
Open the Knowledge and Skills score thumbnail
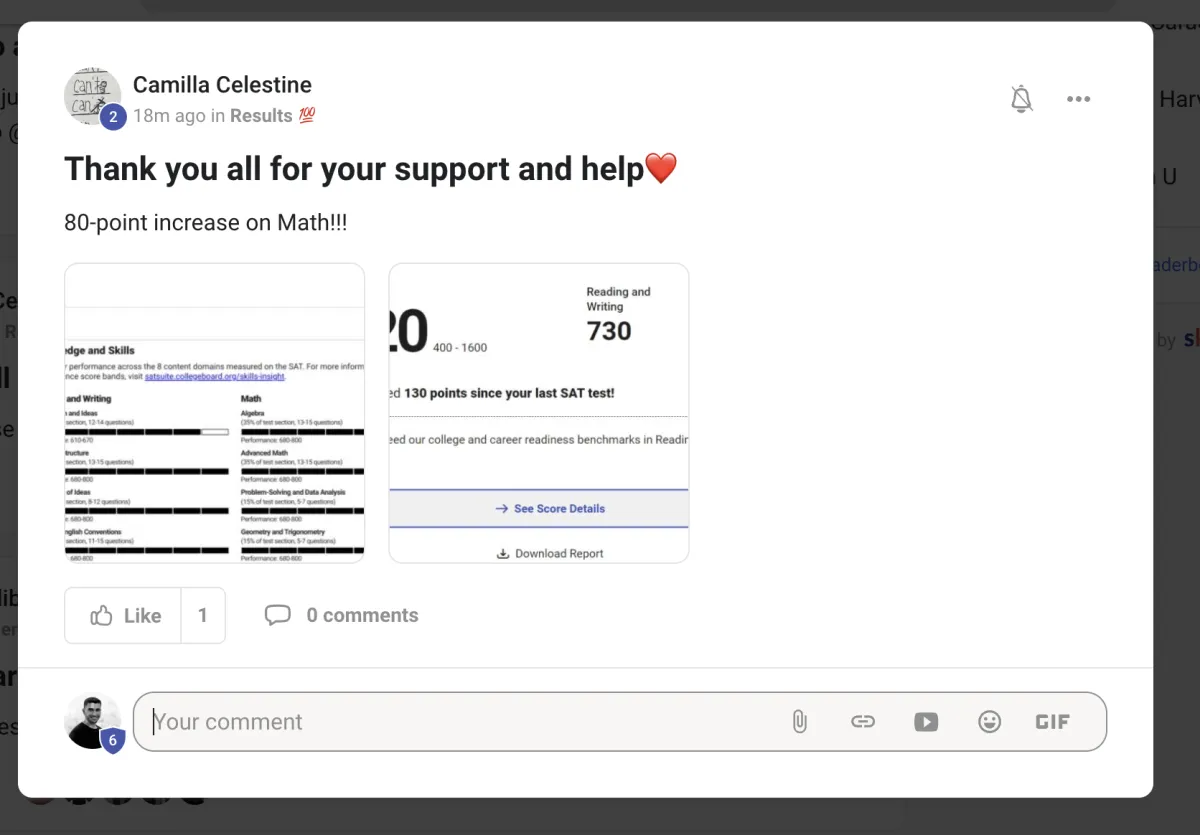(214, 413)
